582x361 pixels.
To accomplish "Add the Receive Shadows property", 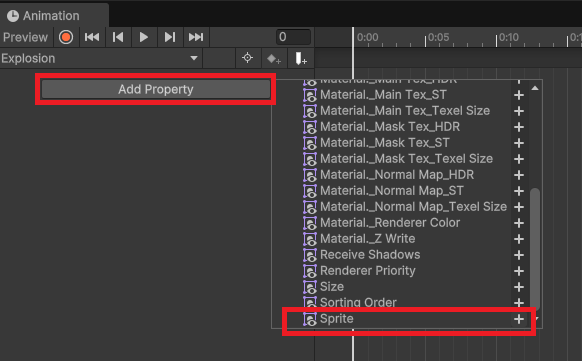I will pos(519,255).
